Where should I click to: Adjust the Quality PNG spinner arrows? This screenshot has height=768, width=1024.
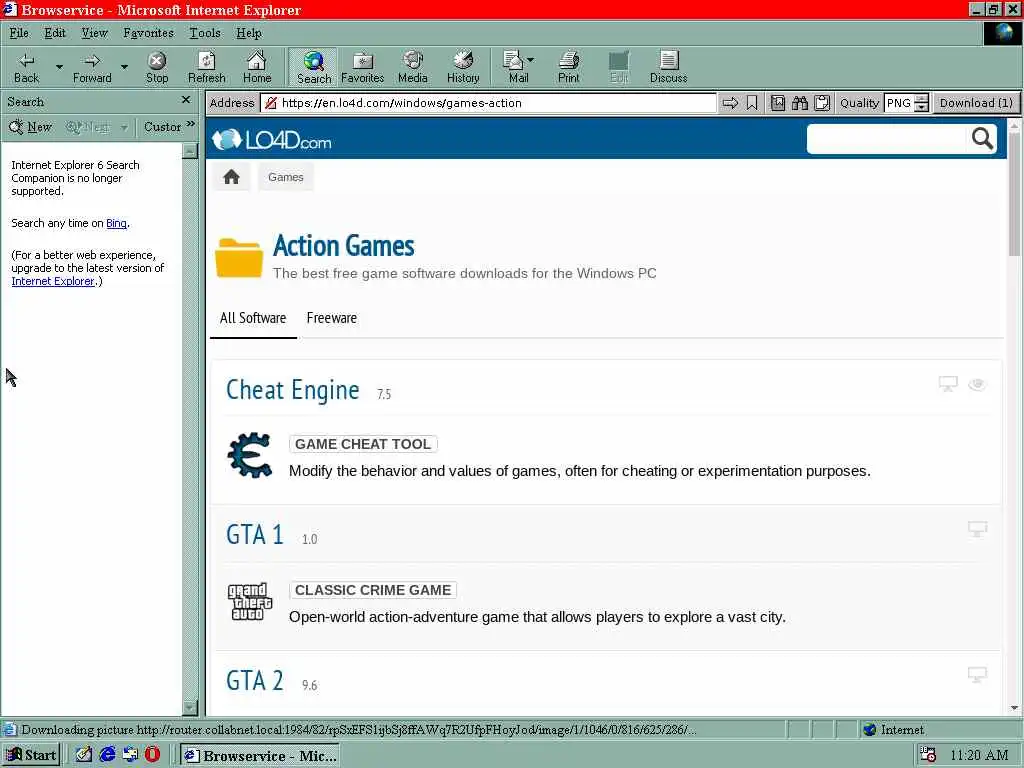click(x=921, y=103)
